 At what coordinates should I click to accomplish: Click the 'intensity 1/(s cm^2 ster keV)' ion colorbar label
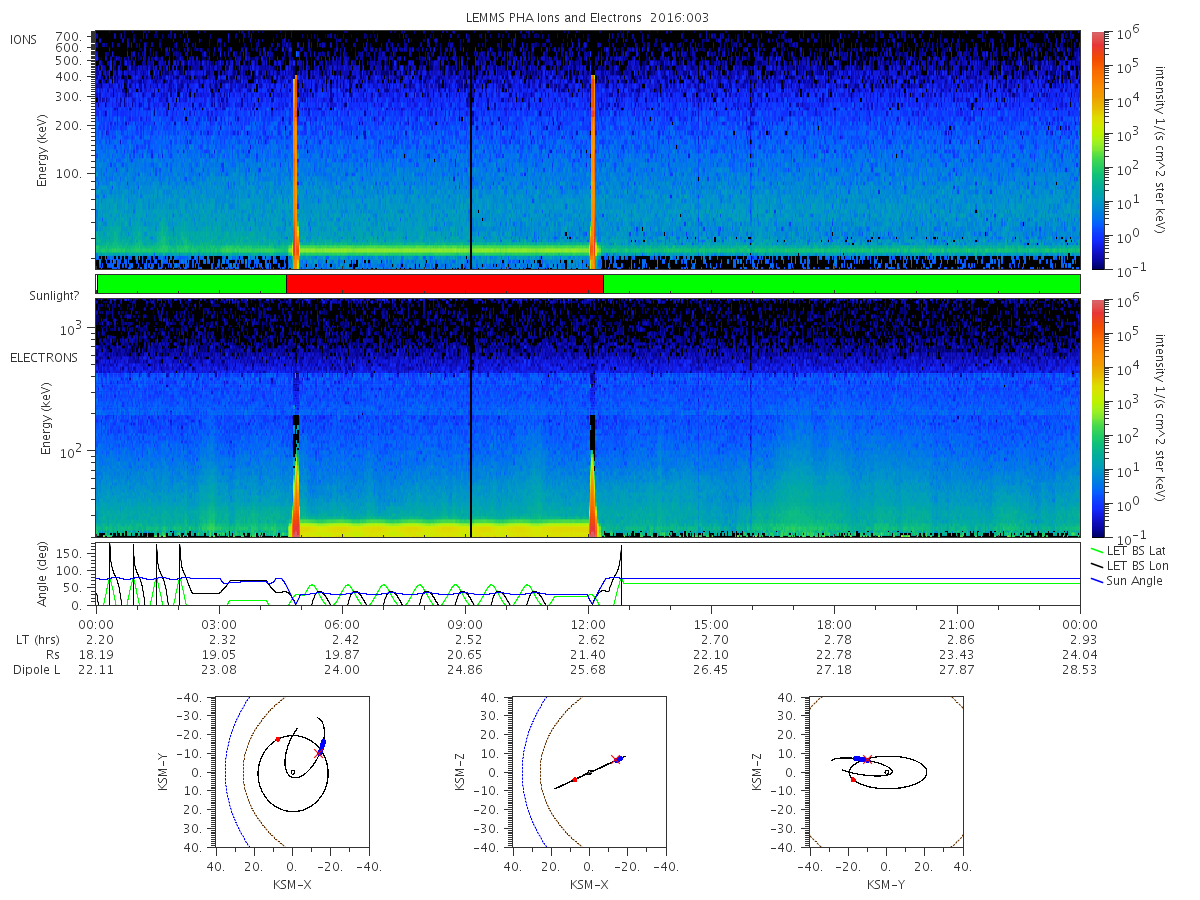click(x=1161, y=150)
